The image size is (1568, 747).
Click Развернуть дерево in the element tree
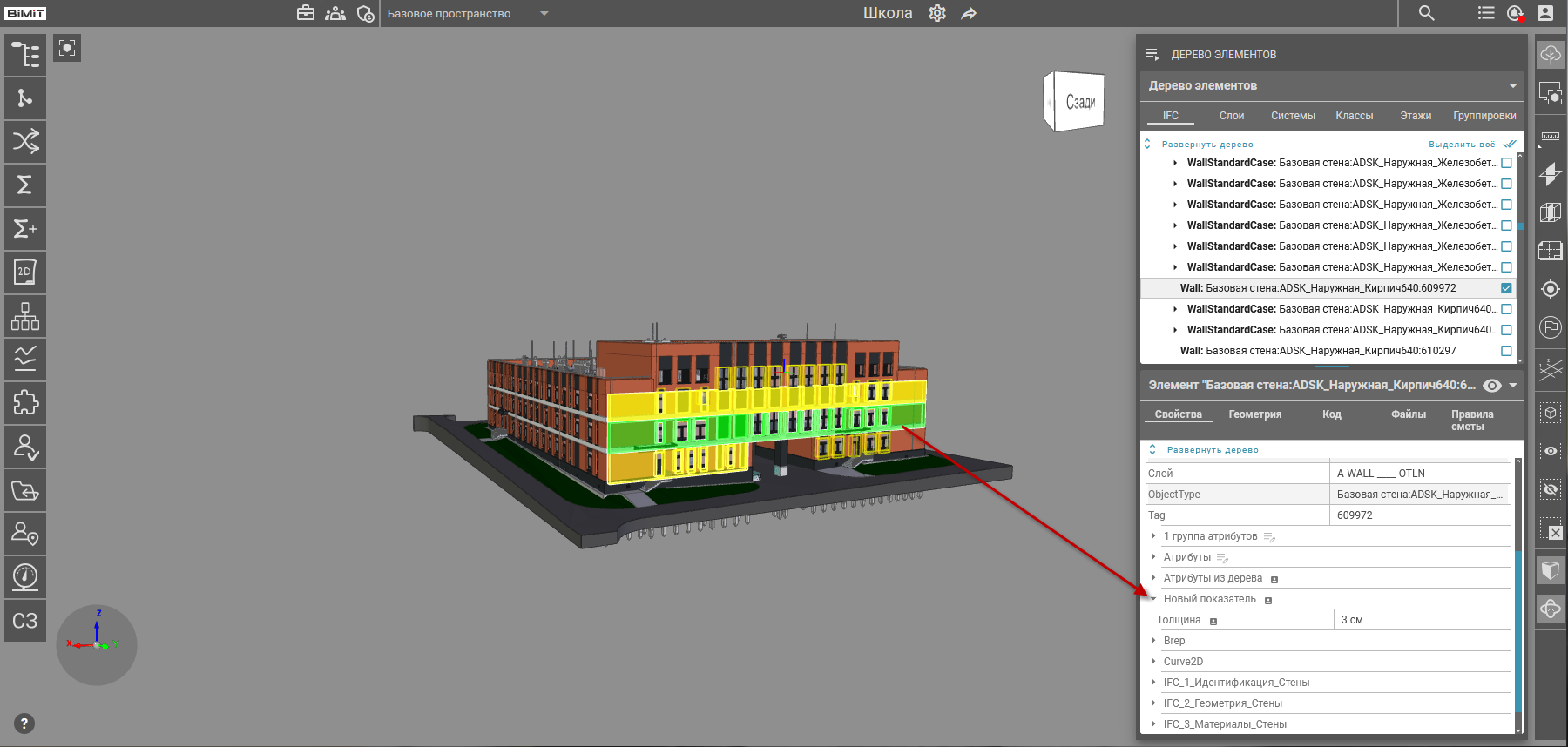1207,145
